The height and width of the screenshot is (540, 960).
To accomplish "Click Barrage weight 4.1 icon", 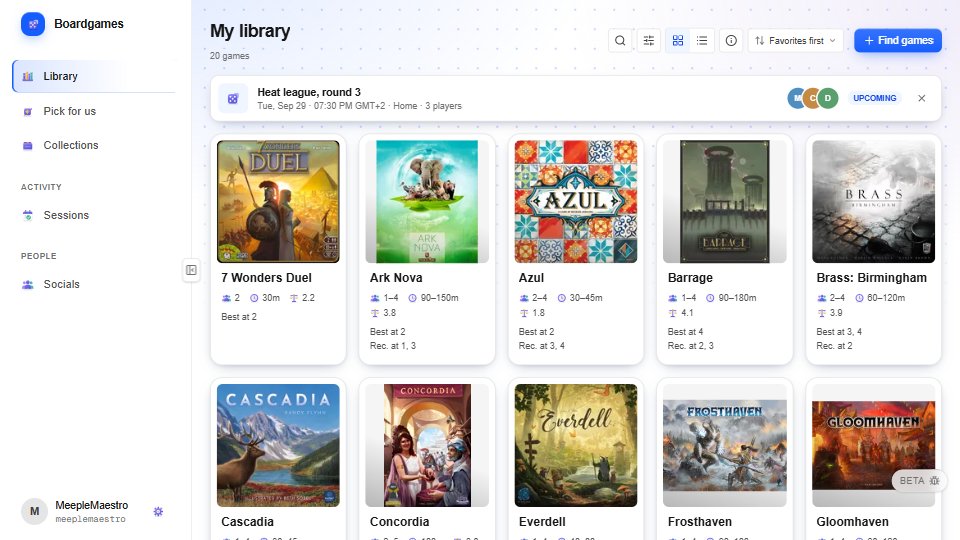I will point(673,313).
